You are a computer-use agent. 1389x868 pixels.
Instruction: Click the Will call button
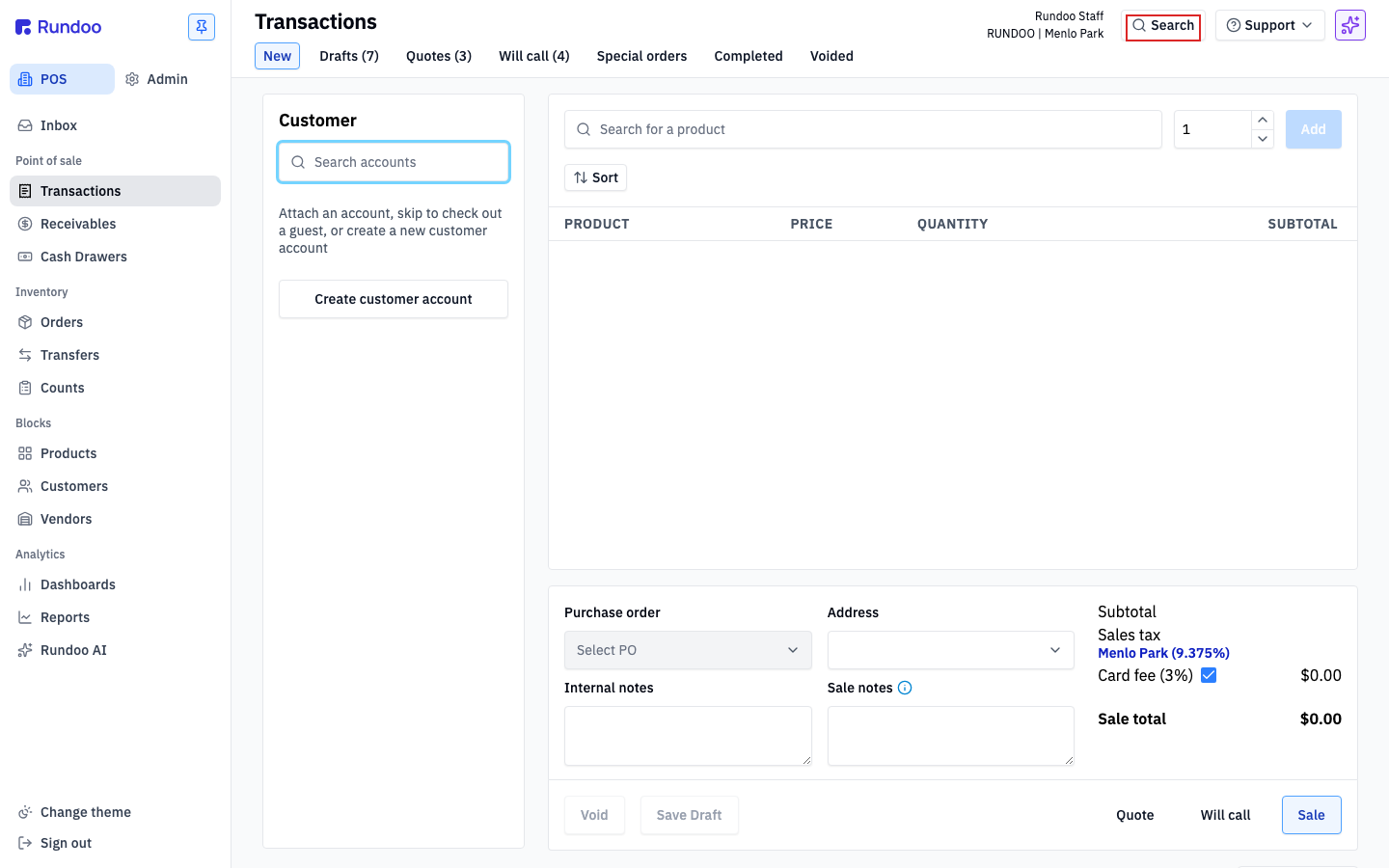point(1226,815)
